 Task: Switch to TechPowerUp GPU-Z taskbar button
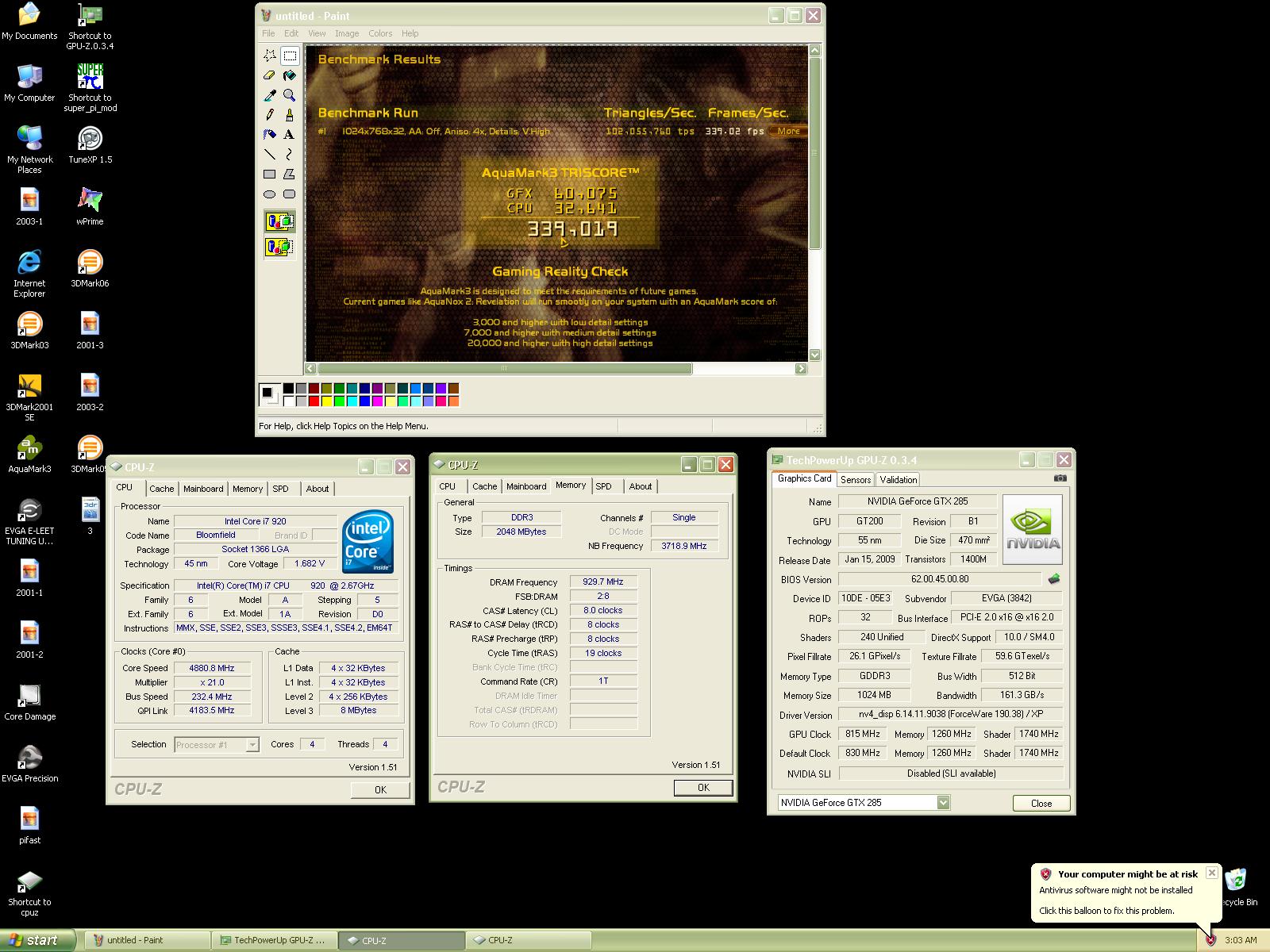[x=274, y=940]
